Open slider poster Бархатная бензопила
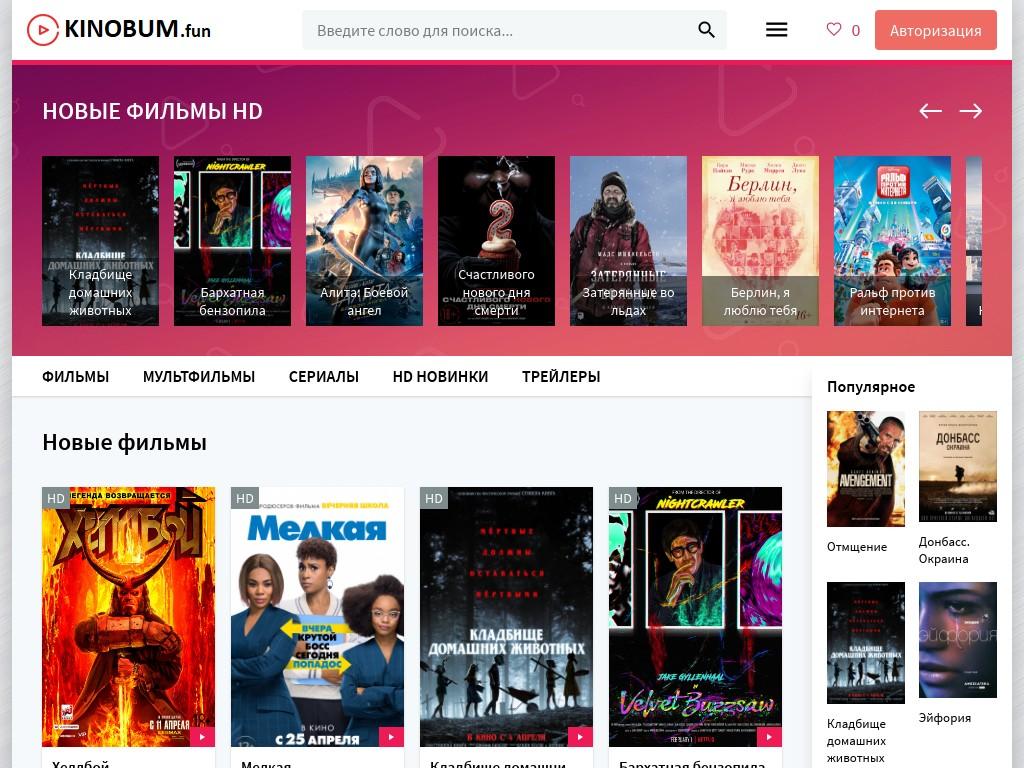Viewport: 1024px width, 768px height. (x=232, y=240)
